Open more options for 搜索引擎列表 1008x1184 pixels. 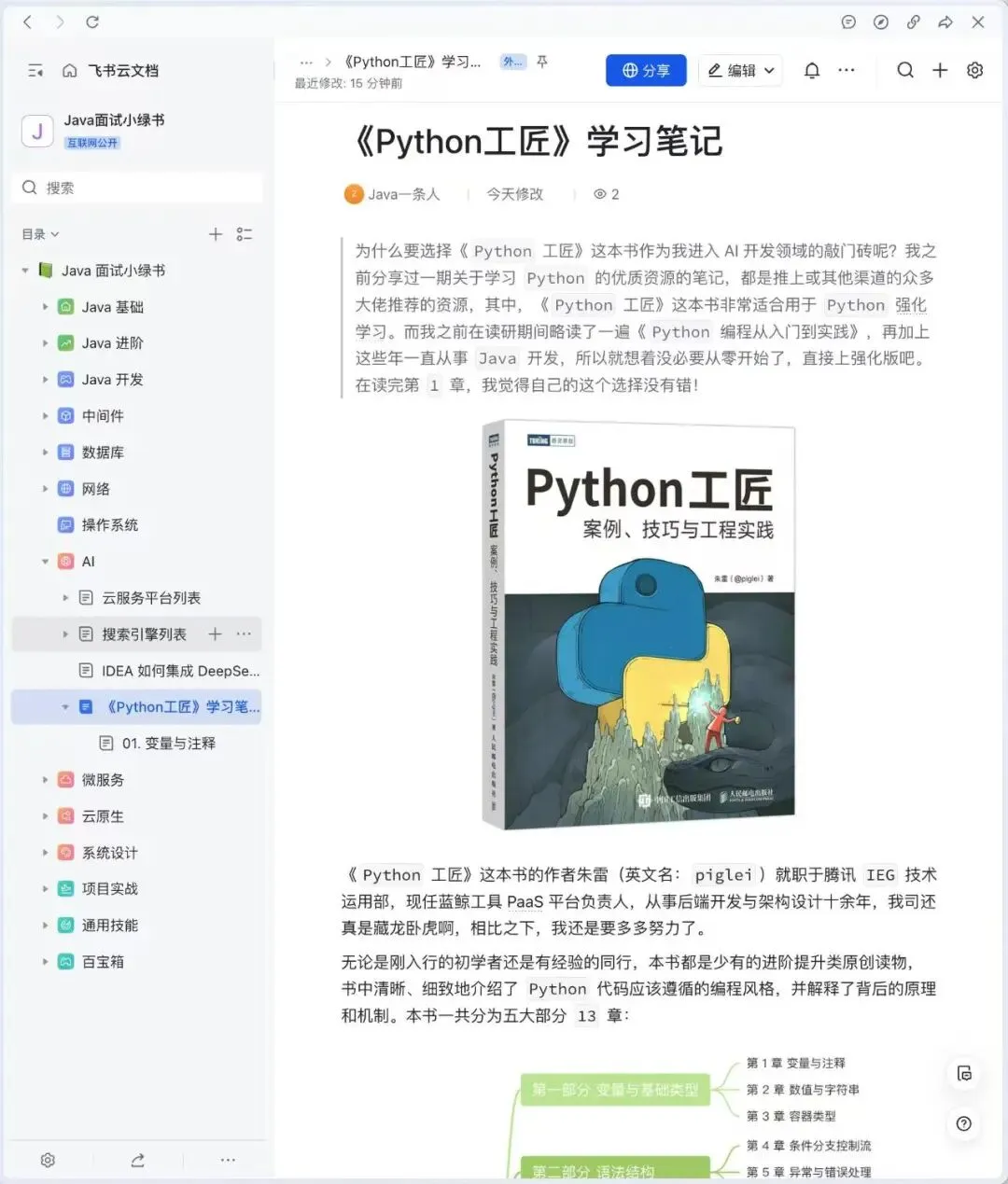pyautogui.click(x=245, y=634)
